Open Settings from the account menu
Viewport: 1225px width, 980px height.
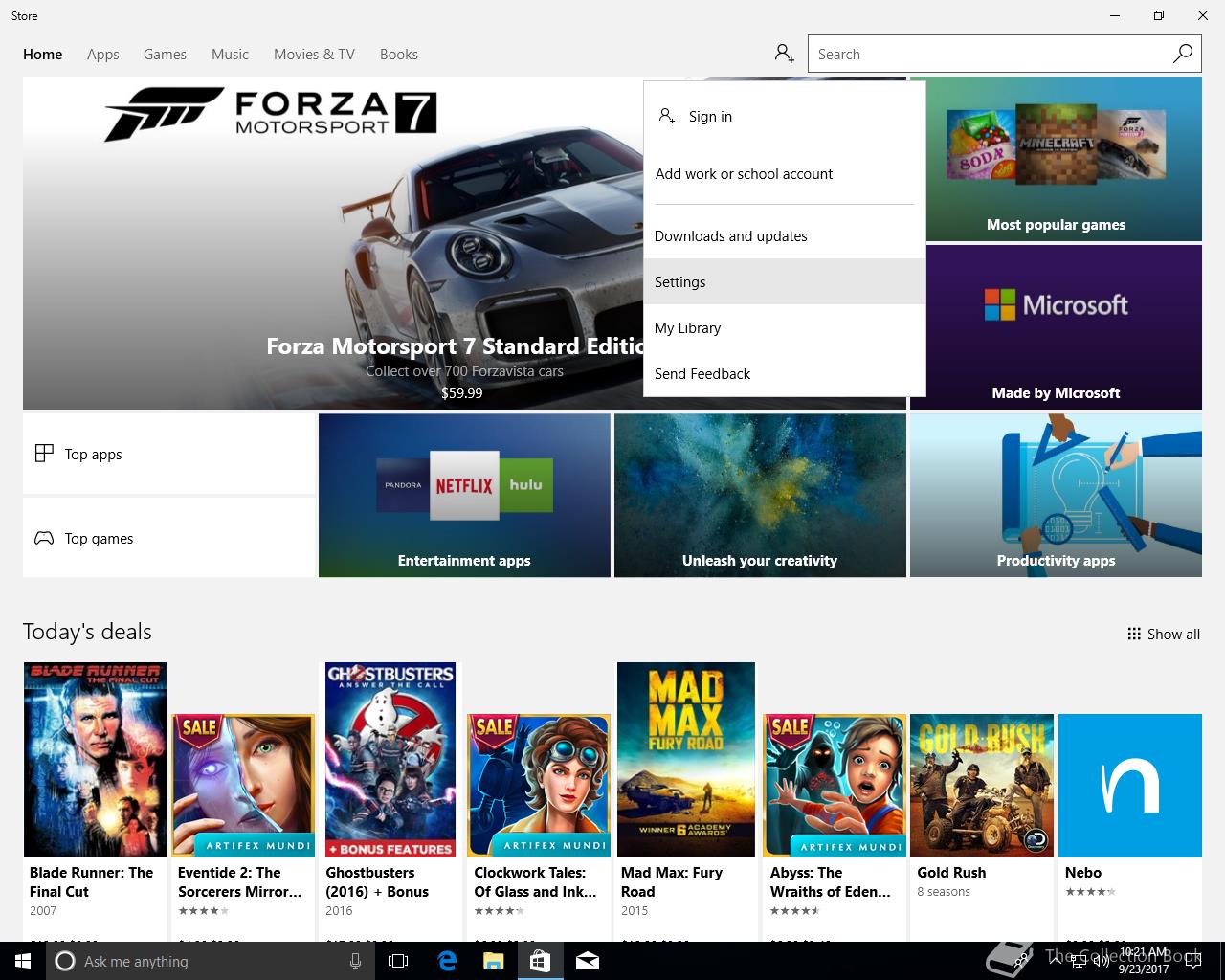pyautogui.click(x=785, y=282)
